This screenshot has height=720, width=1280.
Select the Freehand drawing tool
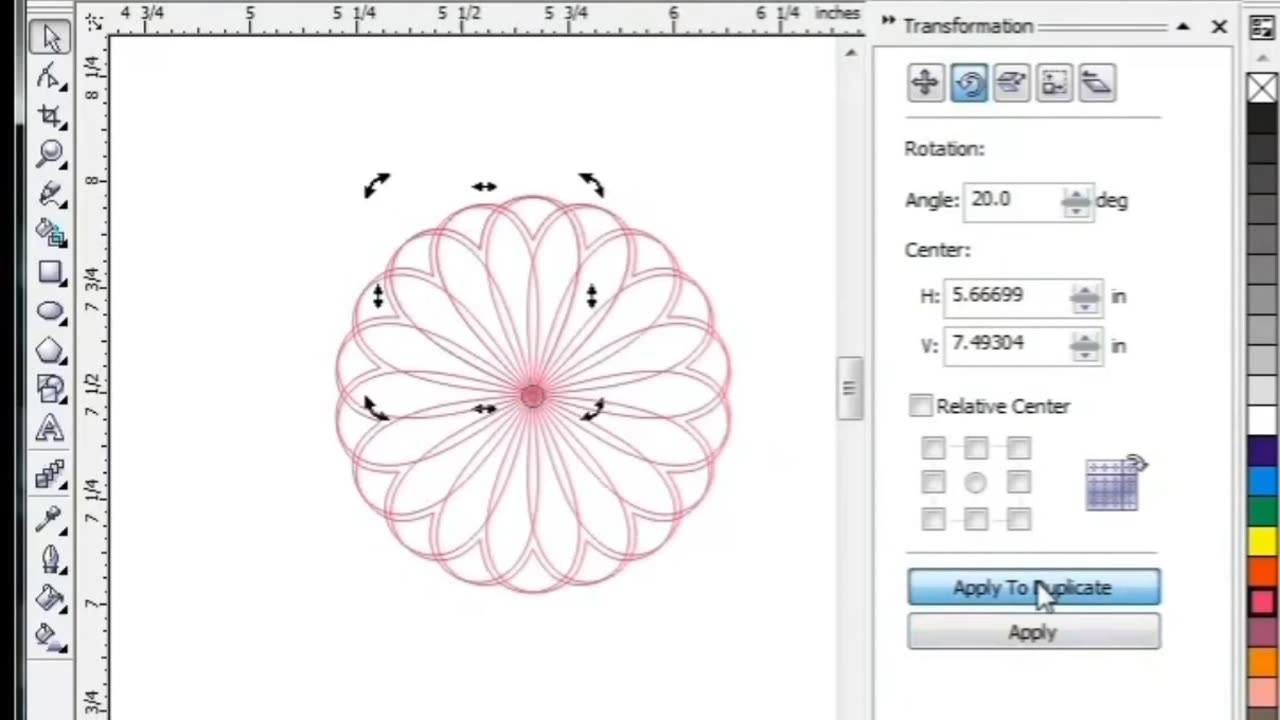50,194
